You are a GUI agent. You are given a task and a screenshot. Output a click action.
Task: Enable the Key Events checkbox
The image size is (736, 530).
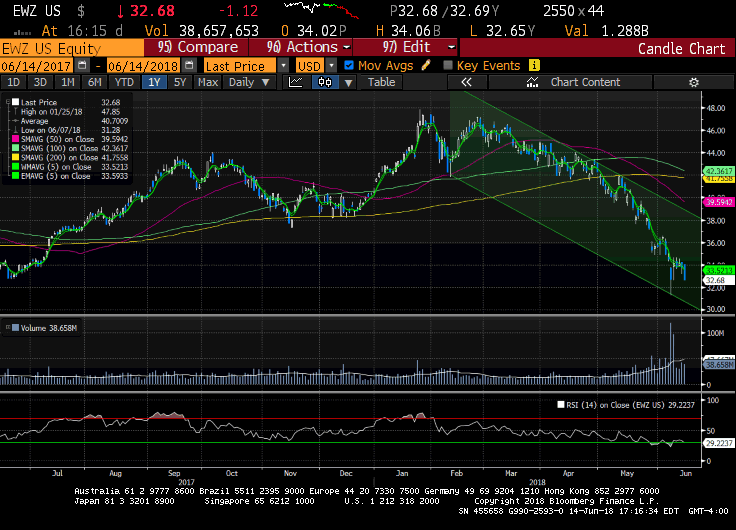[448, 65]
